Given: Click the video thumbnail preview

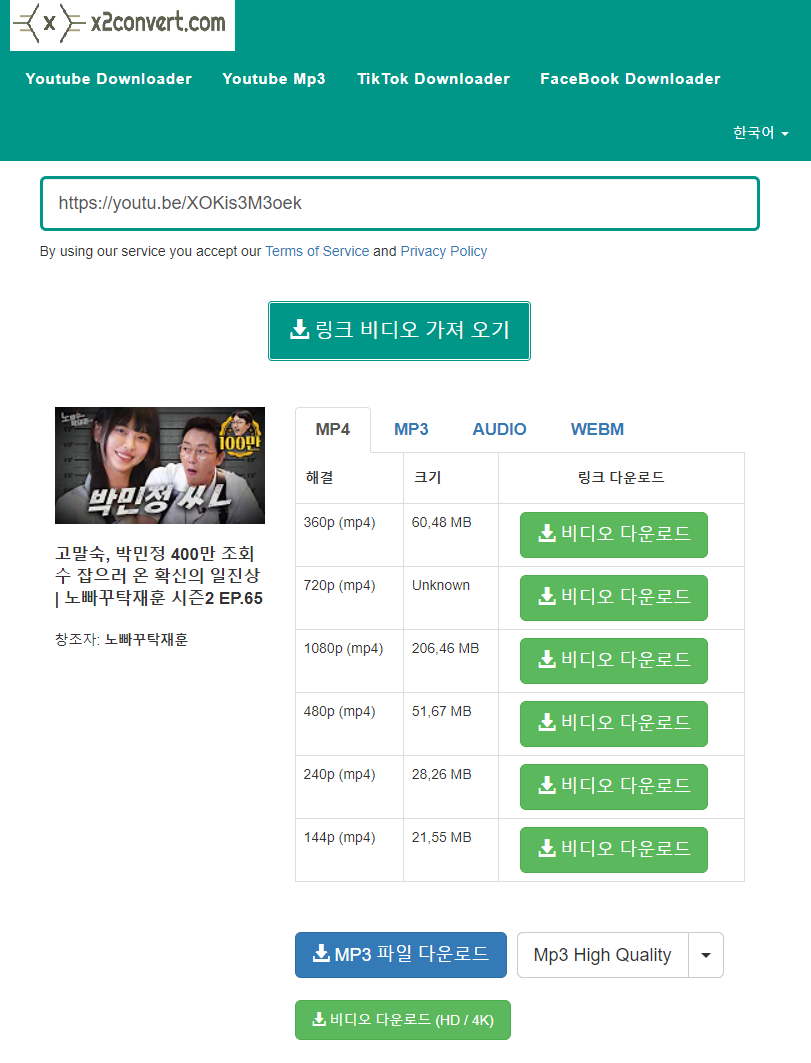Looking at the screenshot, I should (x=159, y=465).
